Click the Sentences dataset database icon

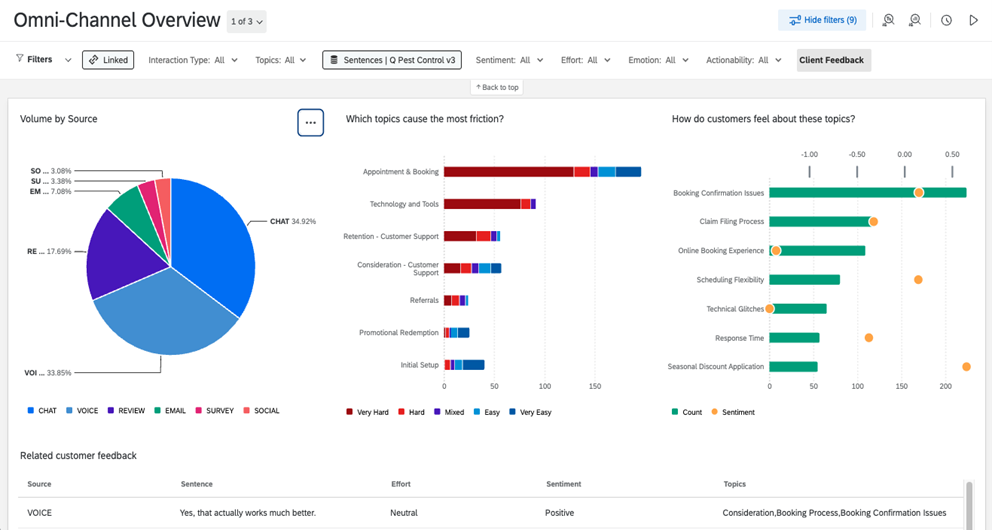(334, 60)
